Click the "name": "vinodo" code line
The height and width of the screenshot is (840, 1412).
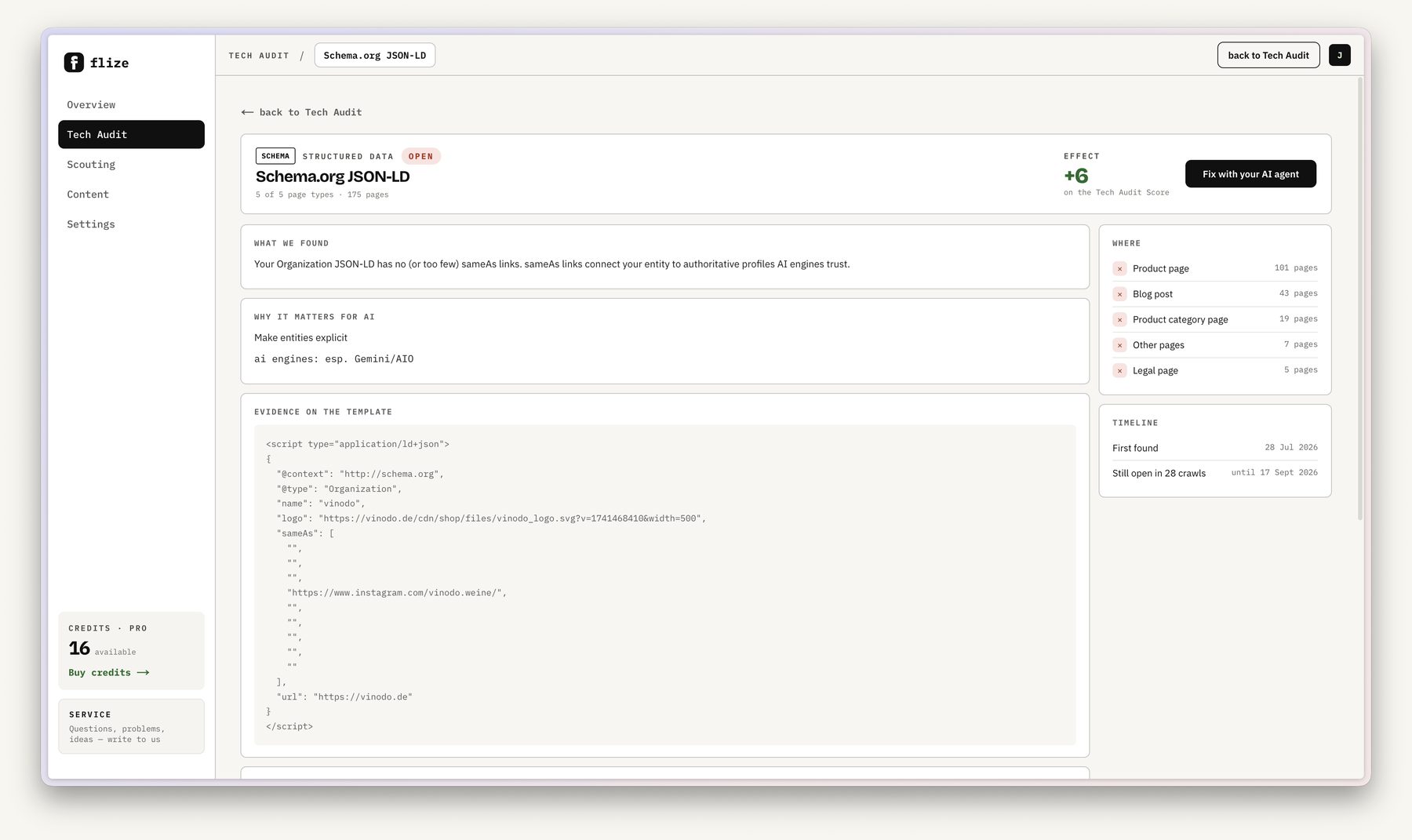(x=321, y=504)
